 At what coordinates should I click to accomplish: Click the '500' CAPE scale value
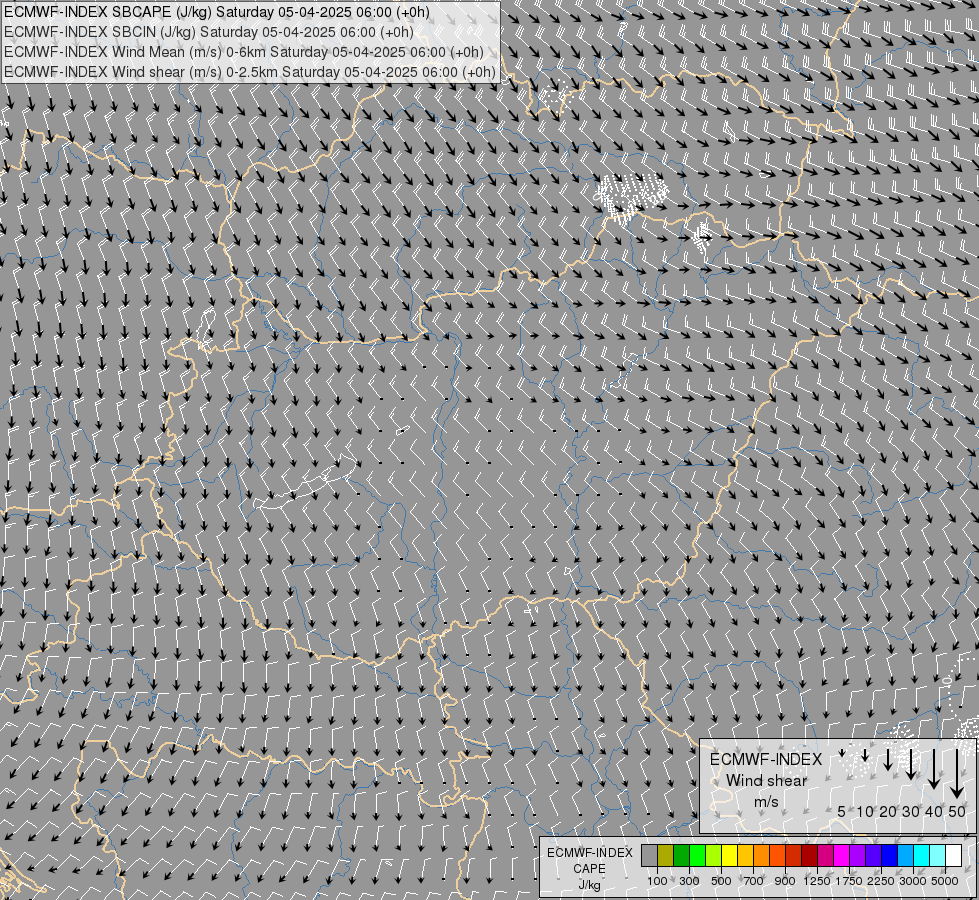721,881
